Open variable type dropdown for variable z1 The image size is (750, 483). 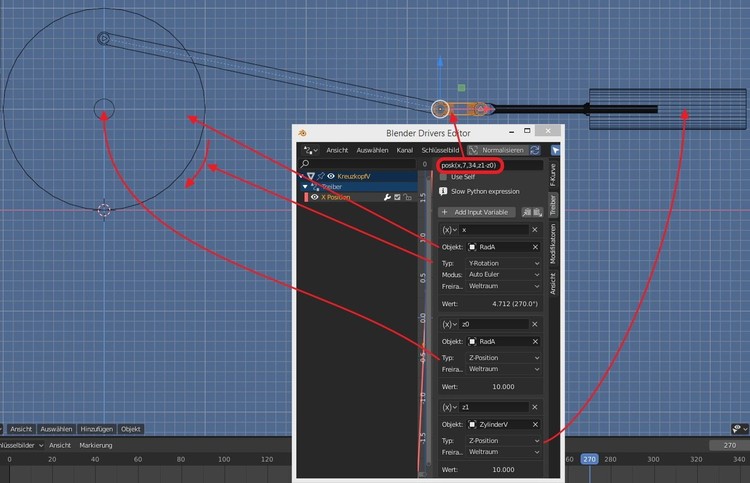coord(449,407)
